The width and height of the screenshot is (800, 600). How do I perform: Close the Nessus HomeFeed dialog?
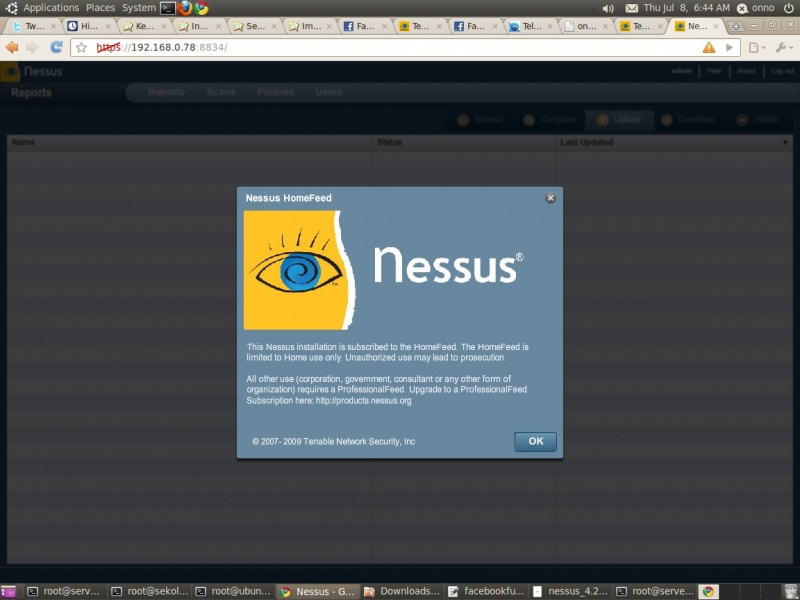(549, 198)
